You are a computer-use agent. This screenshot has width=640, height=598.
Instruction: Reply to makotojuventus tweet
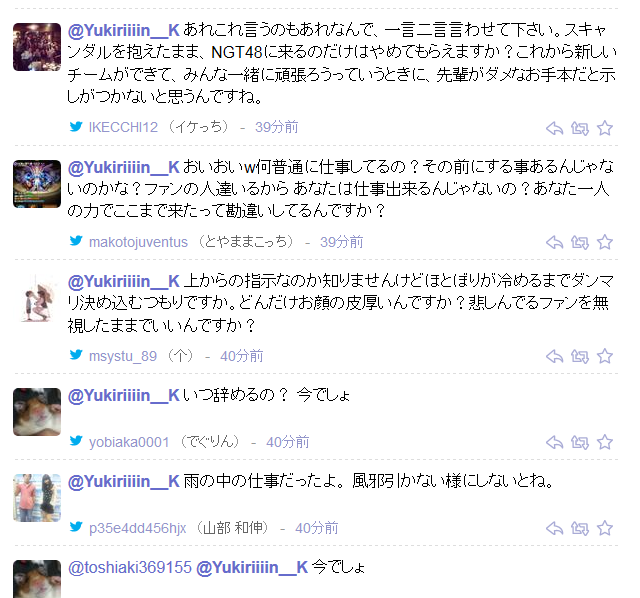[554, 242]
